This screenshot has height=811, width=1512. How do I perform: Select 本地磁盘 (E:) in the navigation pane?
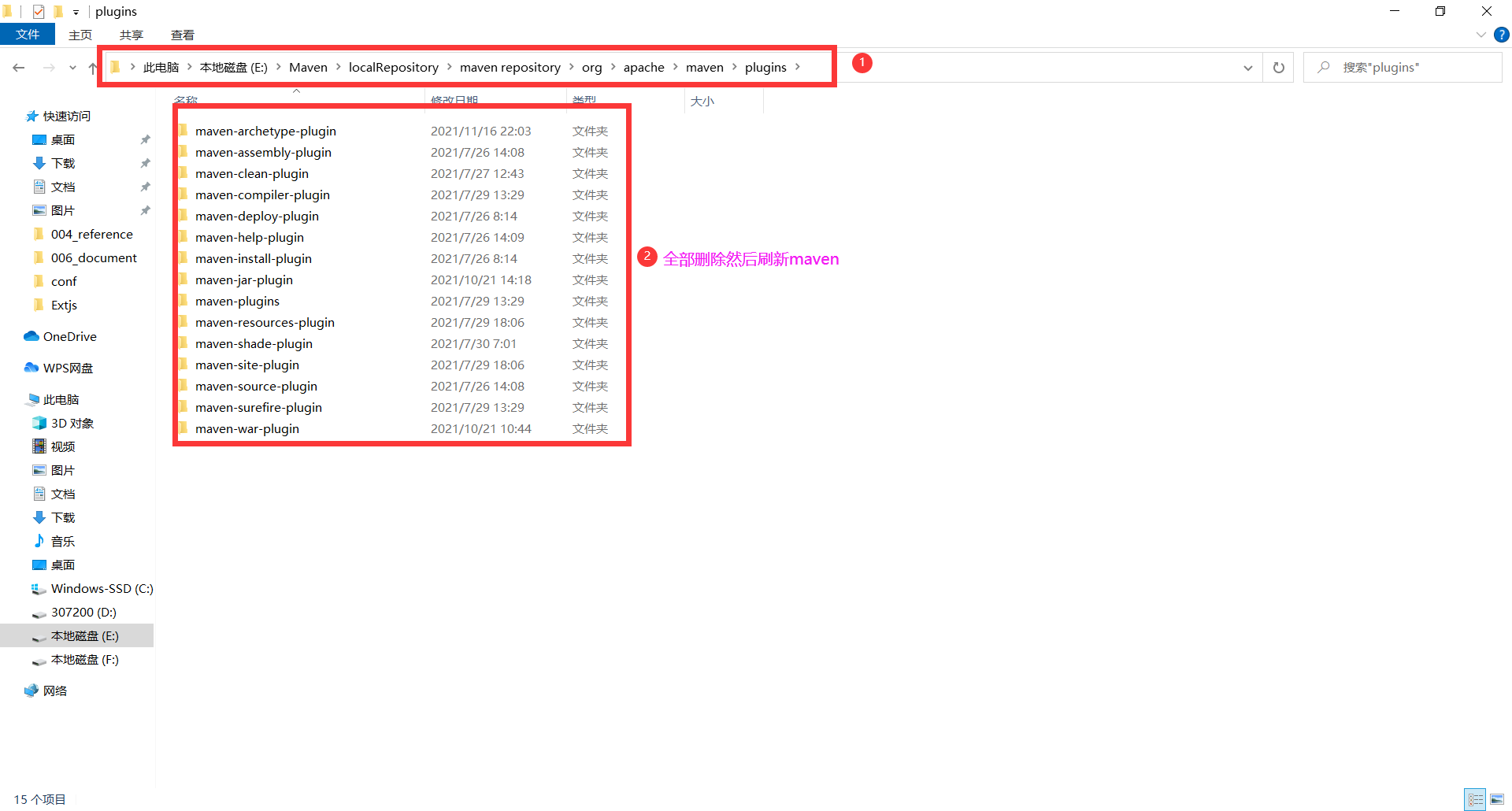pyautogui.click(x=84, y=635)
